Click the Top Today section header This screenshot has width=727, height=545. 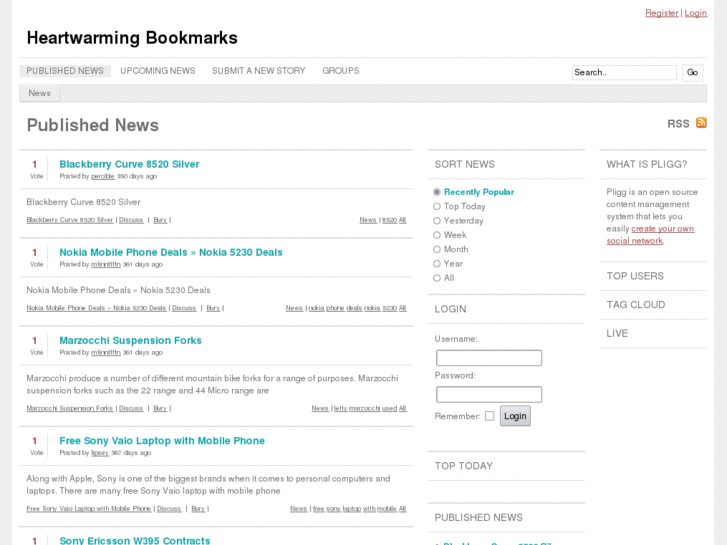click(x=464, y=466)
